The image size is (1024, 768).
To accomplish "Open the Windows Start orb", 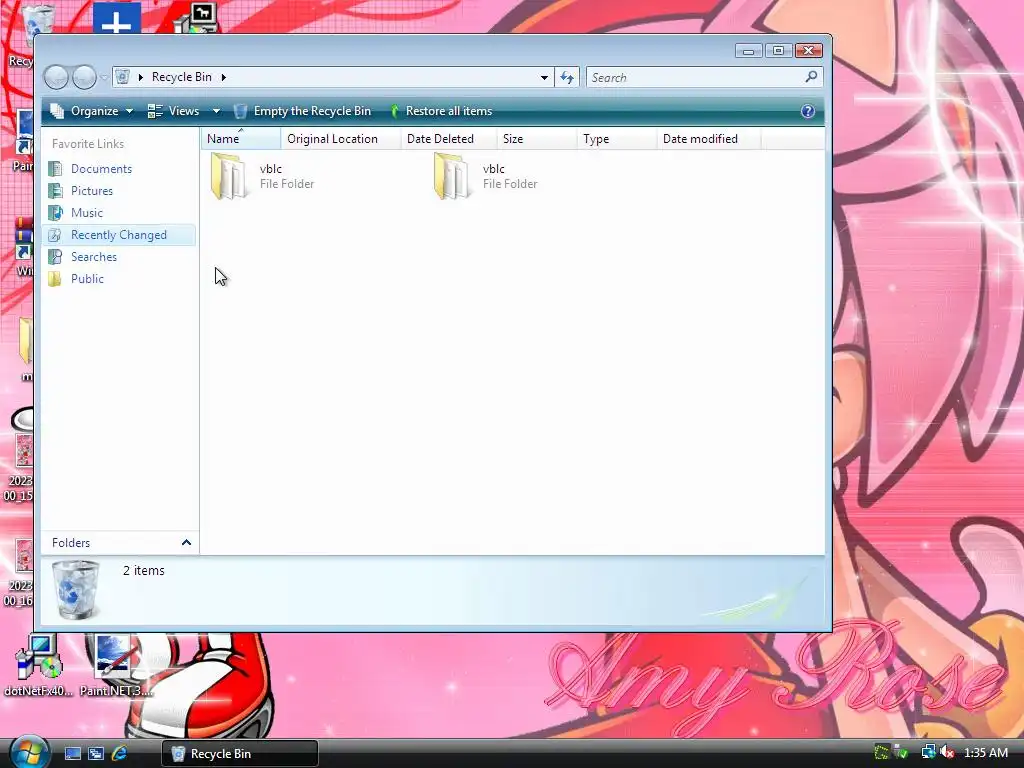I will (29, 752).
